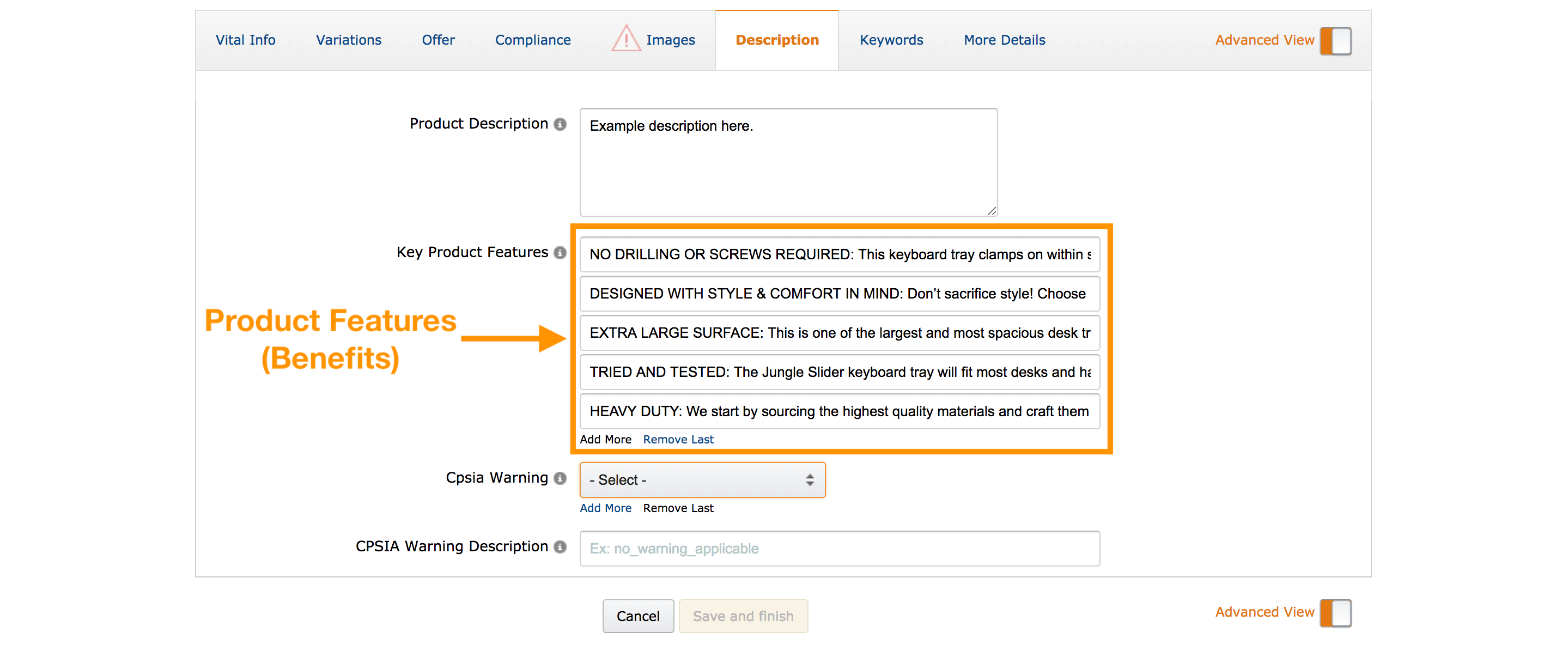The width and height of the screenshot is (1568, 645).
Task: Click info icon next to Cpsia Warning
Action: pos(560,478)
